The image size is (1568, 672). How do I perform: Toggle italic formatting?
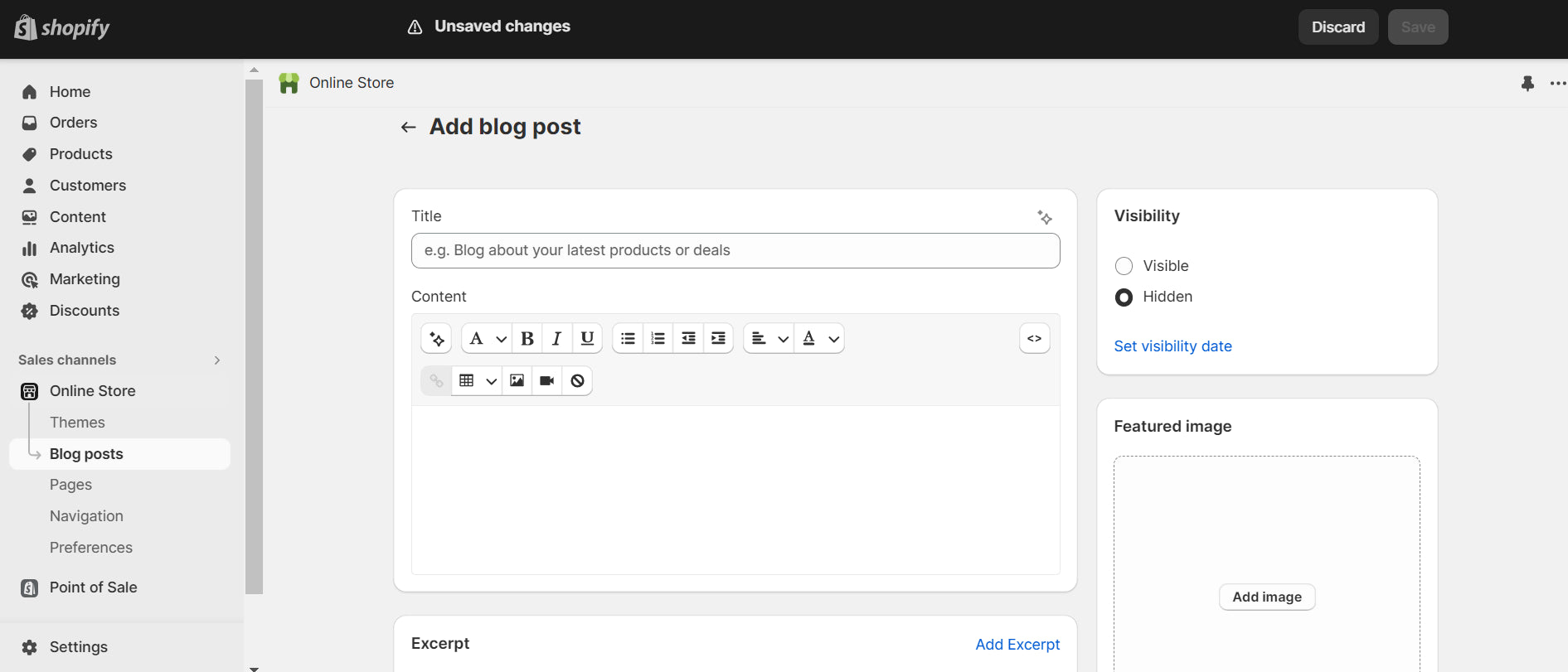coord(557,339)
